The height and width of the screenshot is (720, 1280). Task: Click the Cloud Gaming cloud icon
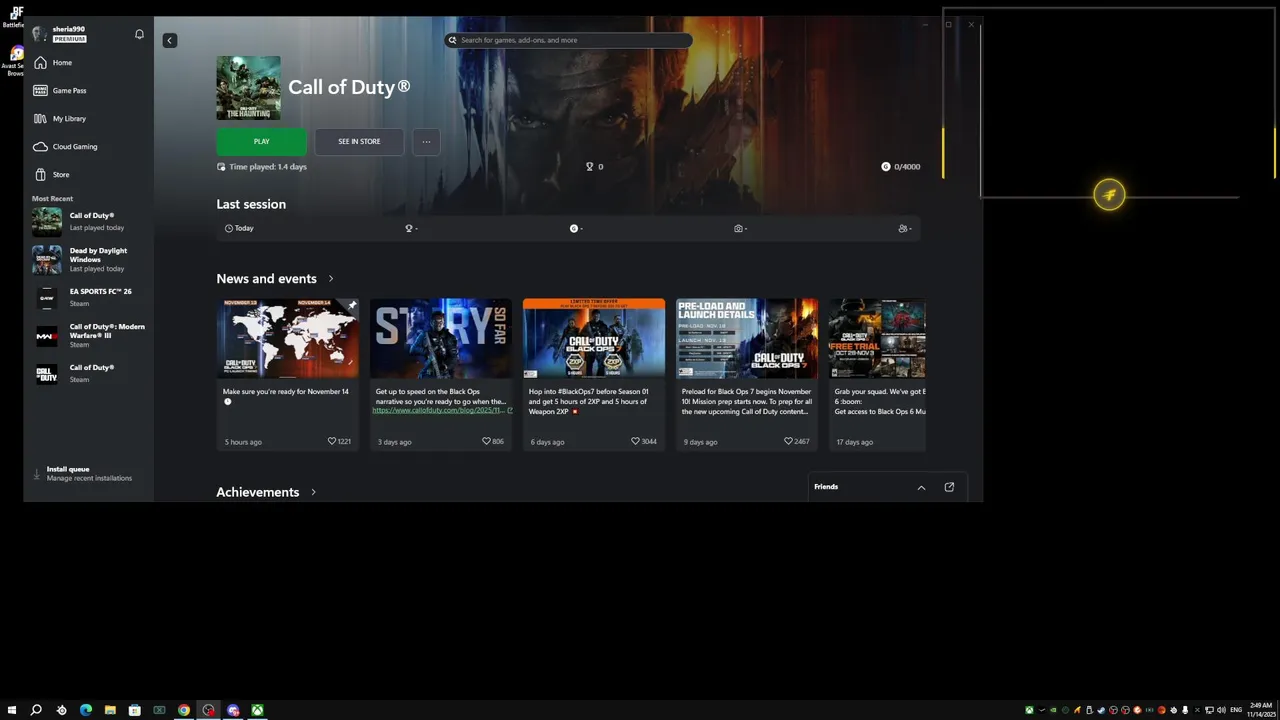40,146
